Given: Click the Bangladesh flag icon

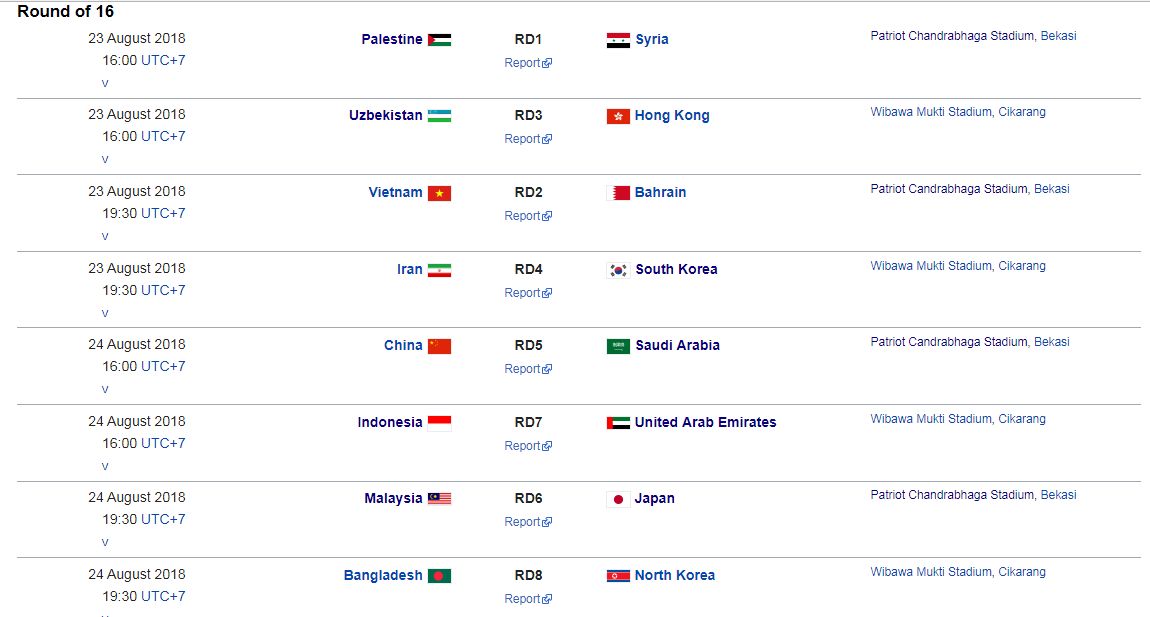Looking at the screenshot, I should click(439, 576).
